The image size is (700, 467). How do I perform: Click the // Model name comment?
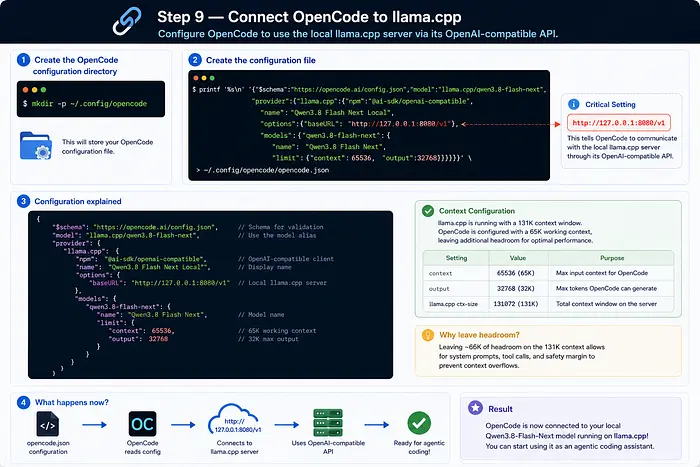click(261, 315)
